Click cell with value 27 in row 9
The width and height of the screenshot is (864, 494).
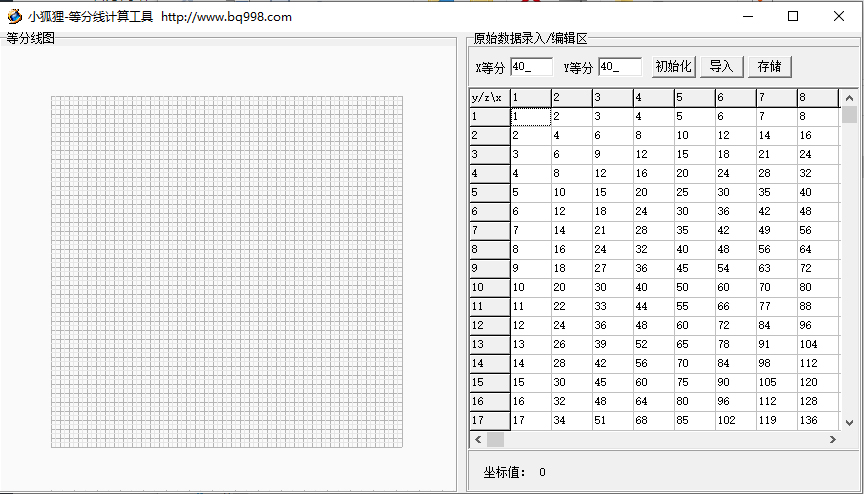[x=613, y=268]
